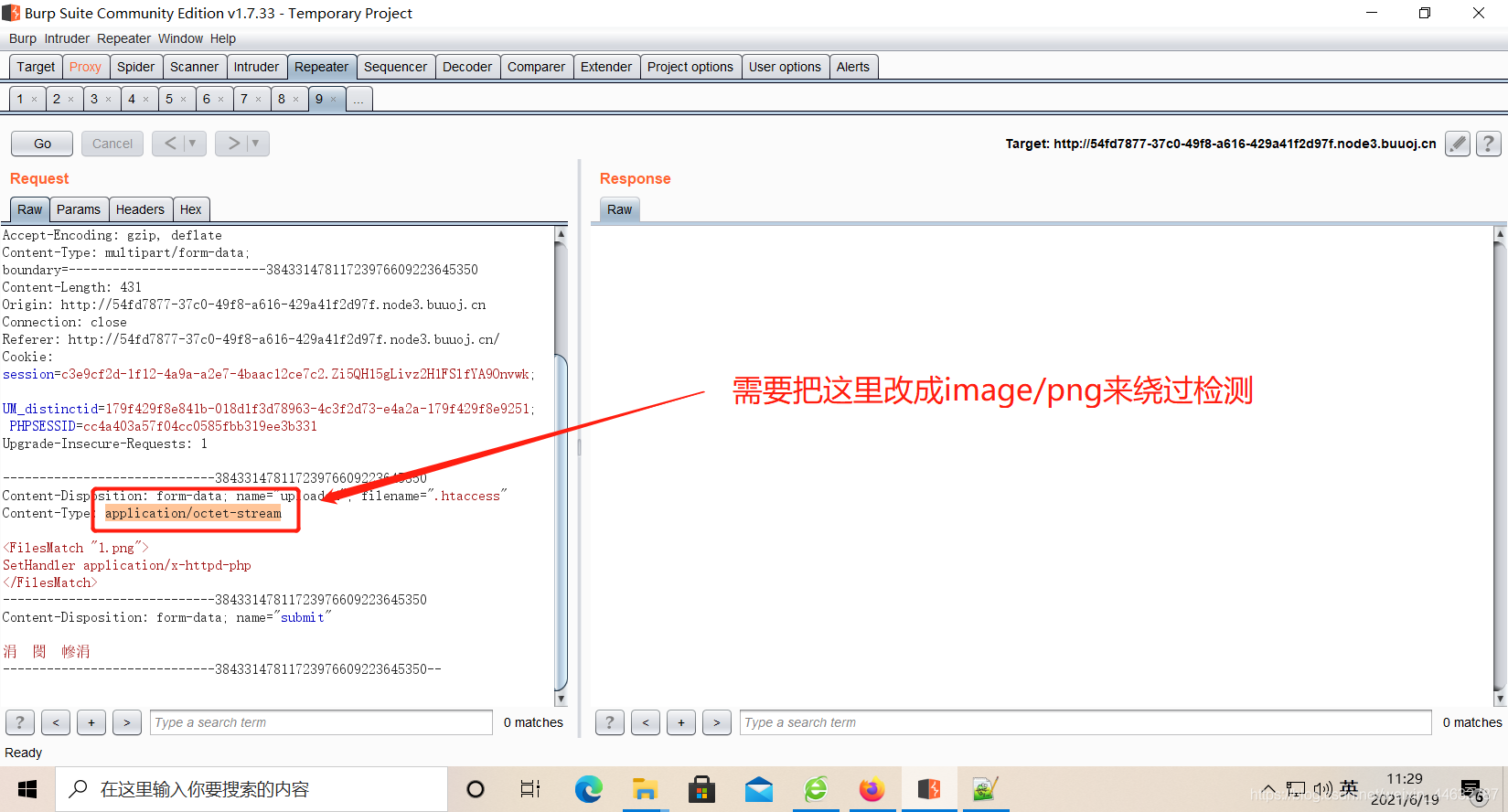1508x812 pixels.
Task: Edit the target with the pencil icon
Action: click(x=1458, y=144)
